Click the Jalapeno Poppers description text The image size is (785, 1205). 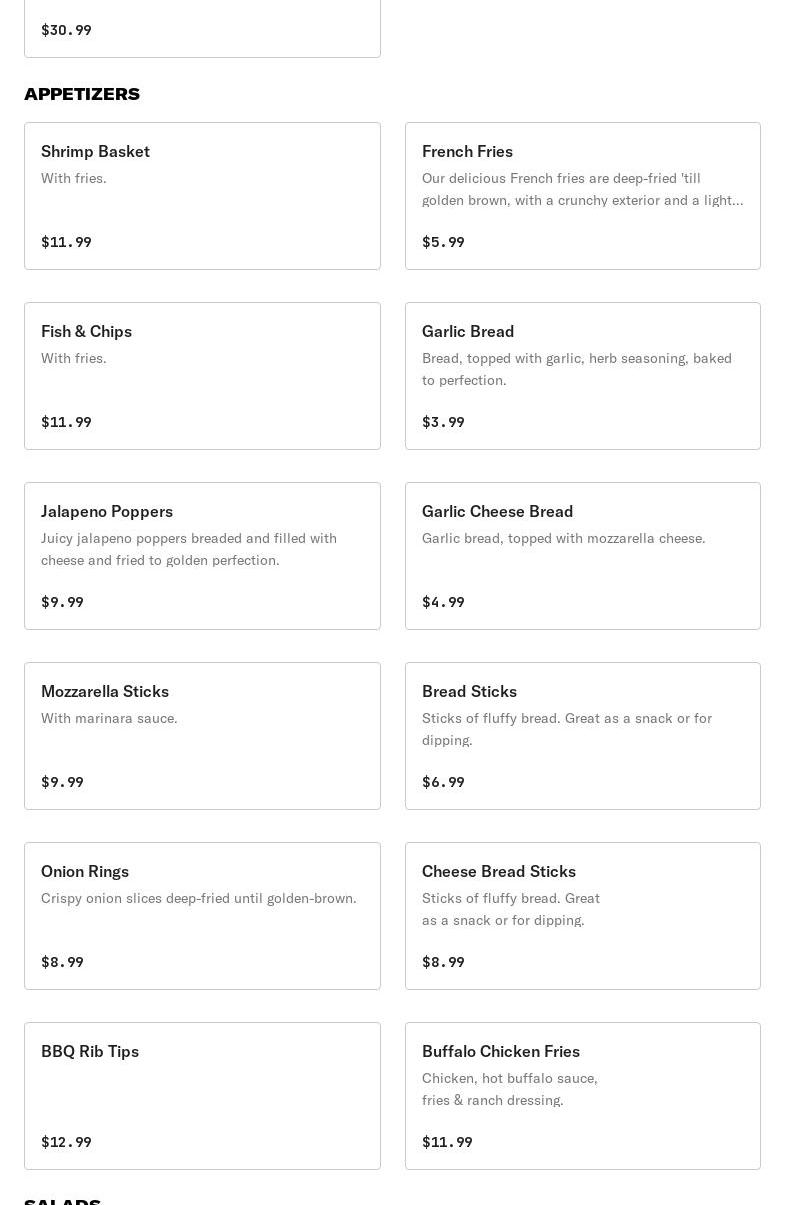[189, 549]
